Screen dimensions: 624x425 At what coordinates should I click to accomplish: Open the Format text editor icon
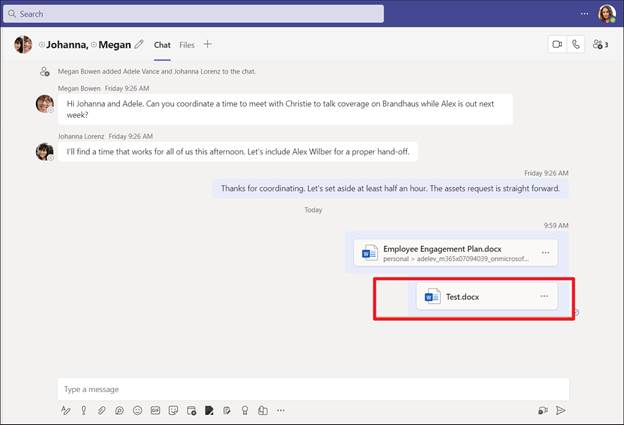point(66,410)
